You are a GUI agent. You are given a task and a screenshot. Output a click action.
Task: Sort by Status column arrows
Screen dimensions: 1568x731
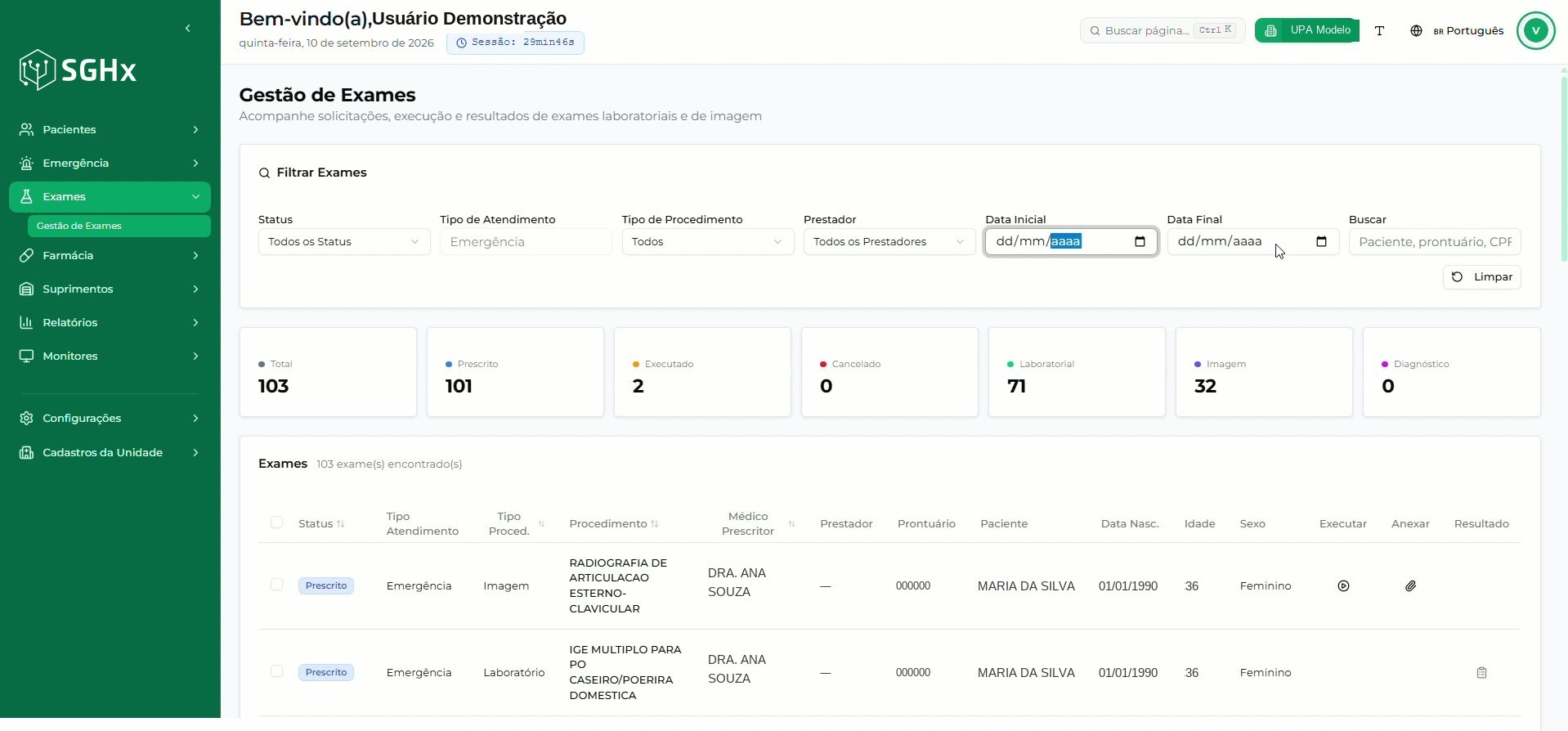coord(341,523)
